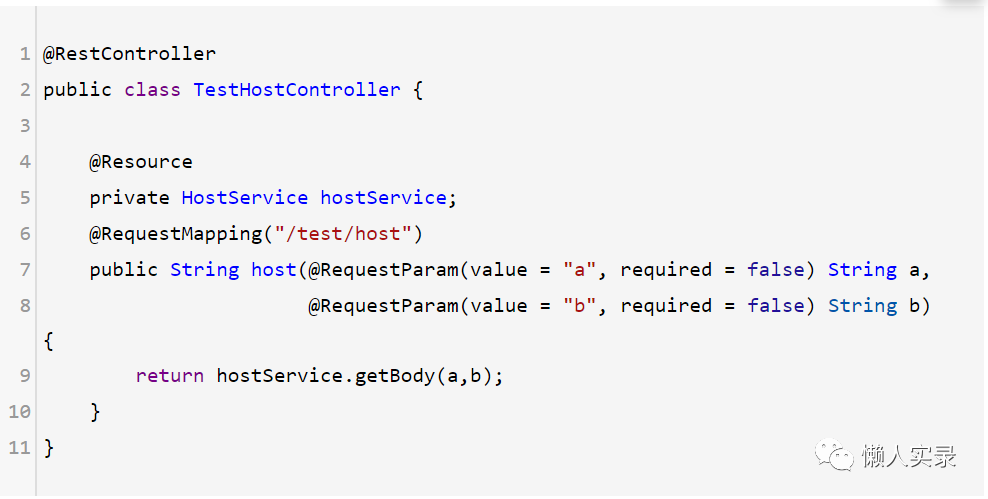Screen dimensions: 988x499
Task: Click the "b" string value on line 8
Action: tap(580, 306)
